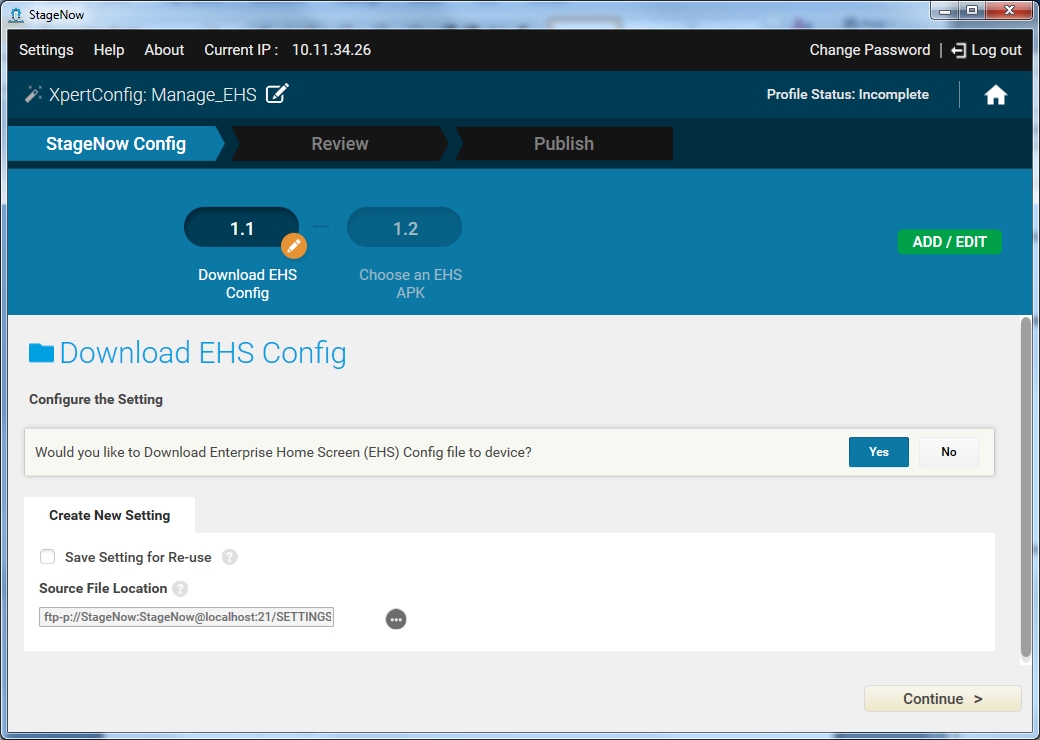Click the Log out door icon
Image resolution: width=1040 pixels, height=740 pixels.
(x=959, y=50)
